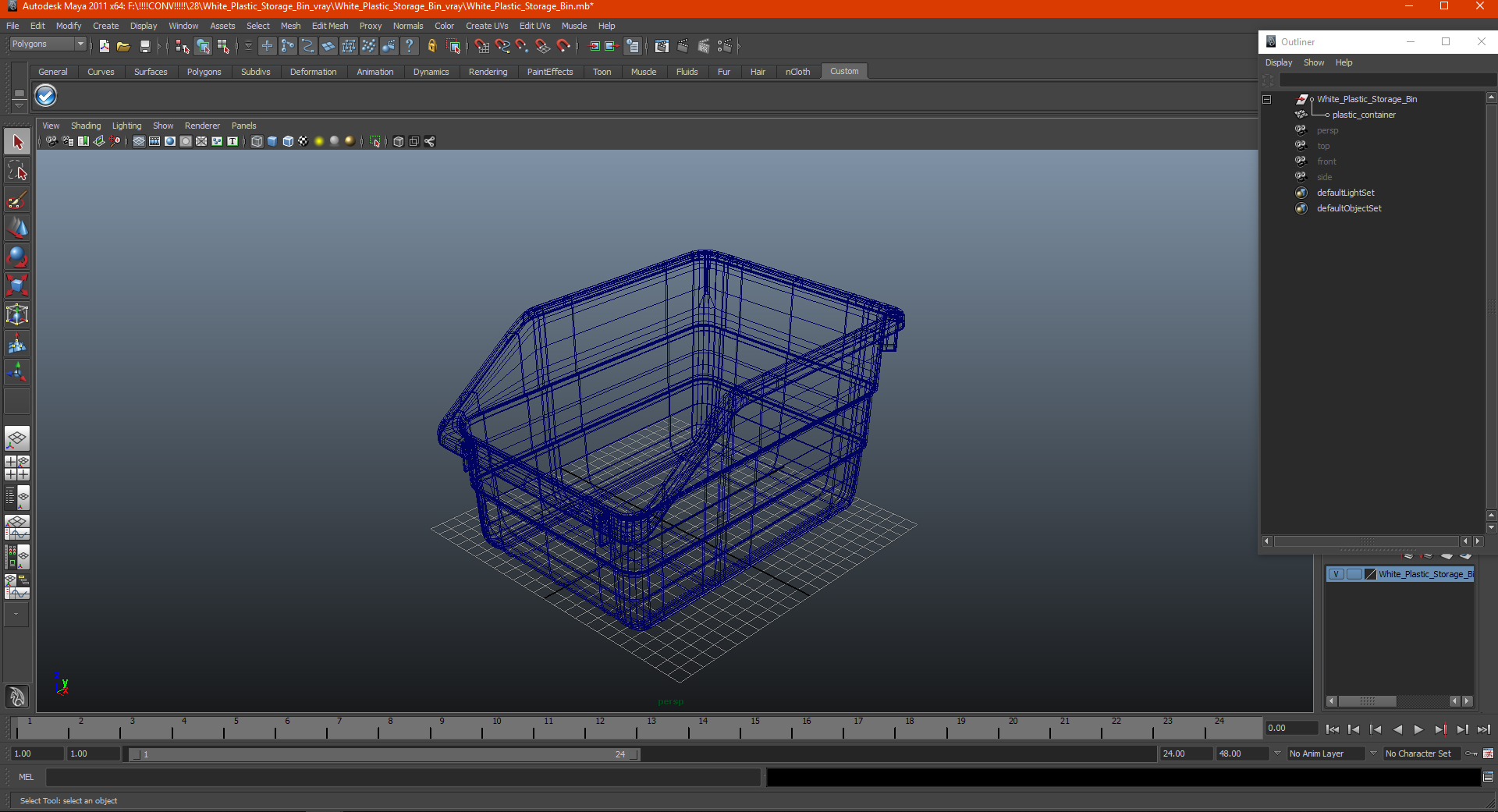Activate the Scale tool cube icon
Image resolution: width=1498 pixels, height=812 pixels.
point(17,285)
